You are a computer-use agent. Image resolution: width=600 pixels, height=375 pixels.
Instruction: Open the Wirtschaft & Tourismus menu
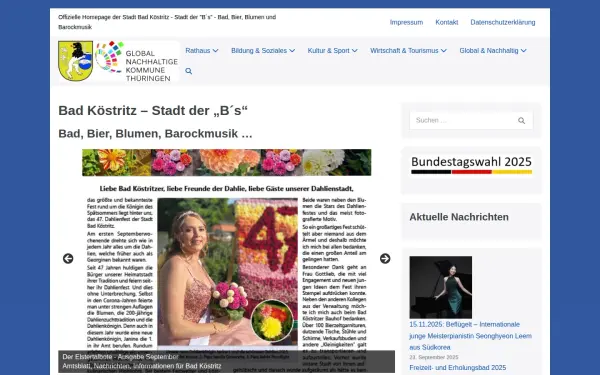point(404,51)
